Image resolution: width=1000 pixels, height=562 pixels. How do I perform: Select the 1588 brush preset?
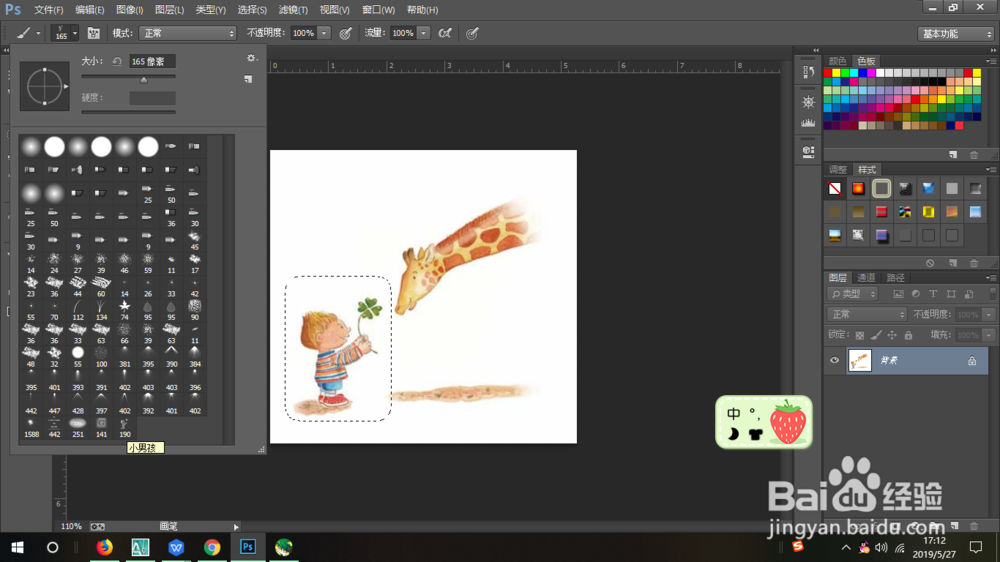point(31,427)
